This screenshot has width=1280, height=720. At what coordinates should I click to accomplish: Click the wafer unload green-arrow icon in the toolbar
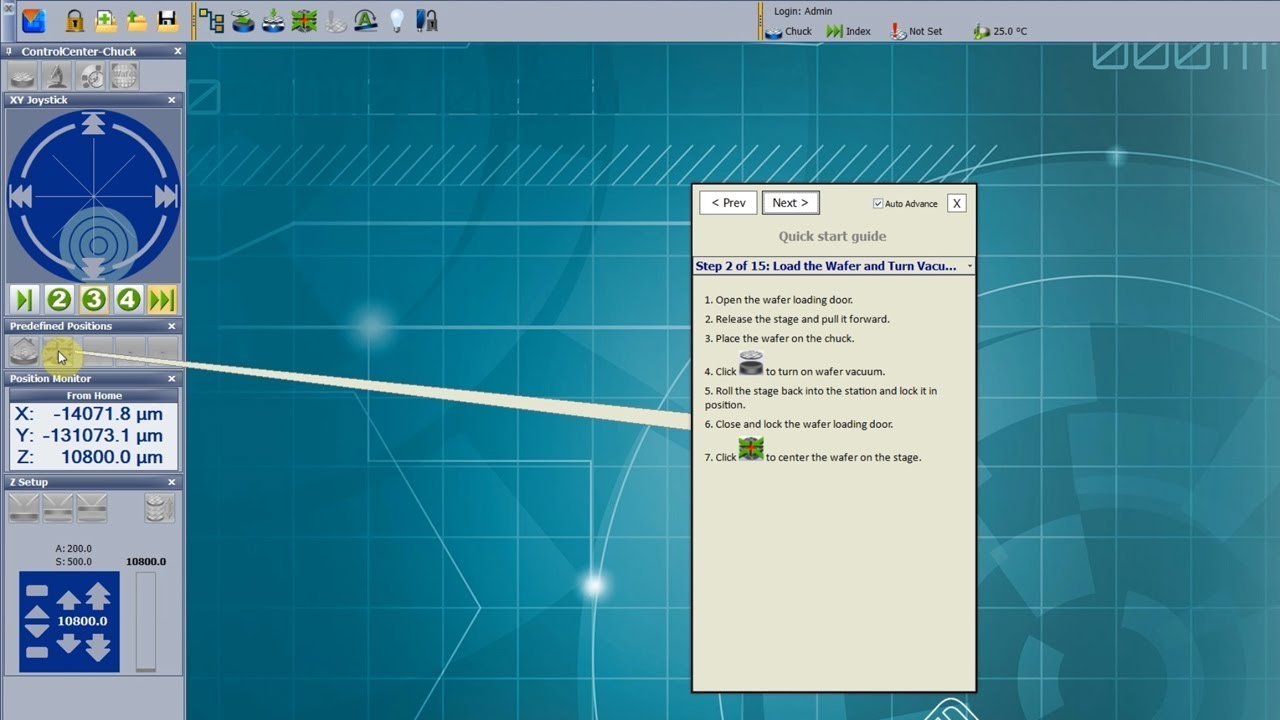pyautogui.click(x=243, y=19)
